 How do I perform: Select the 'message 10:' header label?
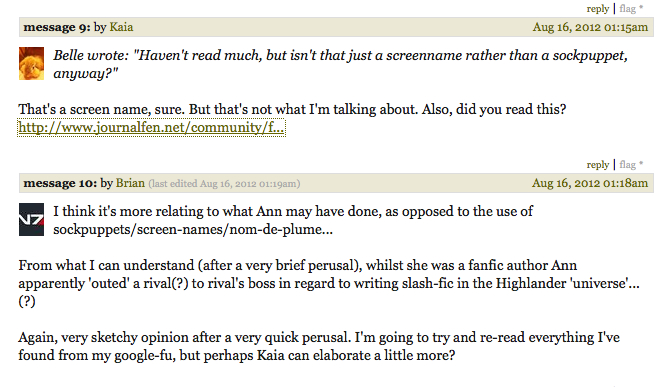[60, 183]
